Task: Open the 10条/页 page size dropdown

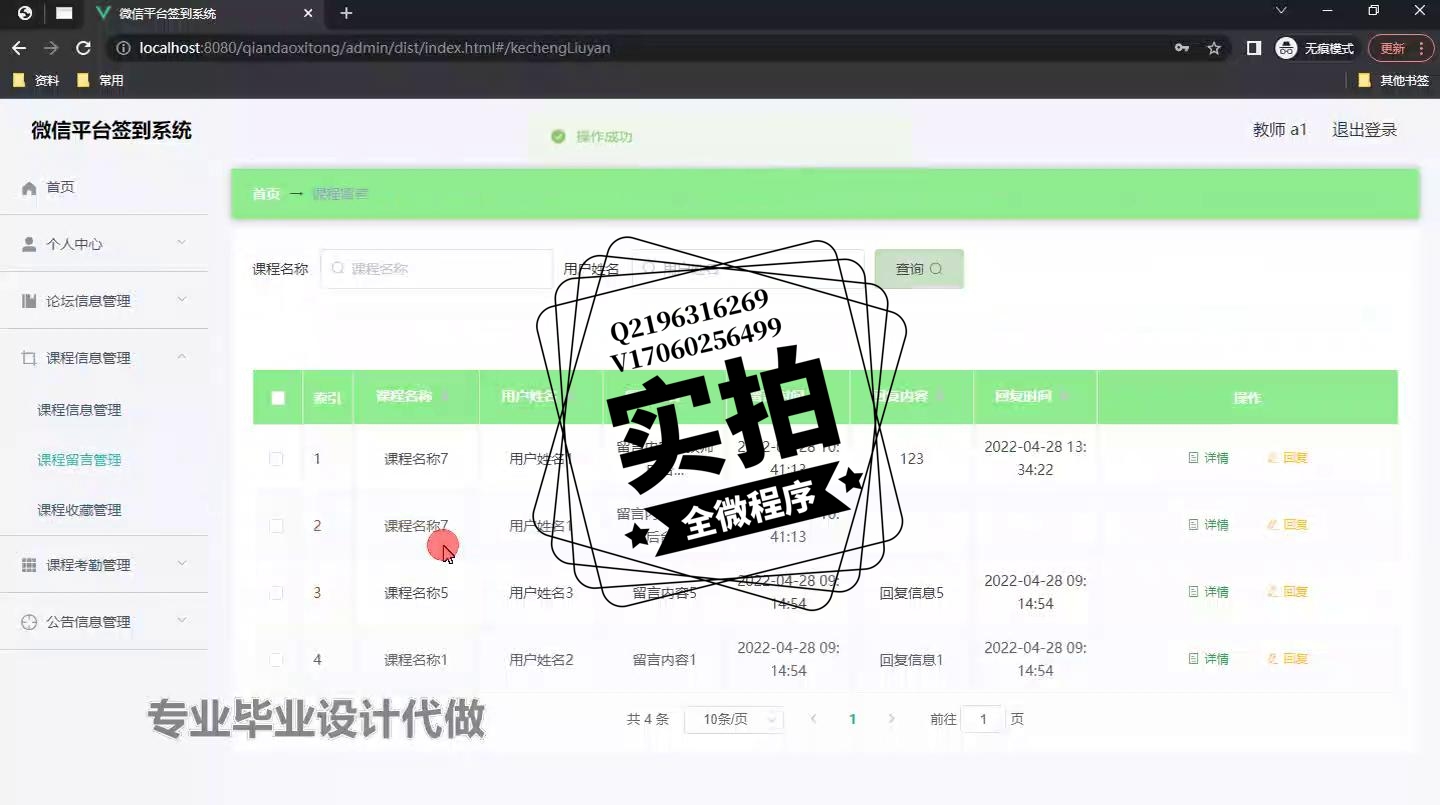Action: click(734, 719)
